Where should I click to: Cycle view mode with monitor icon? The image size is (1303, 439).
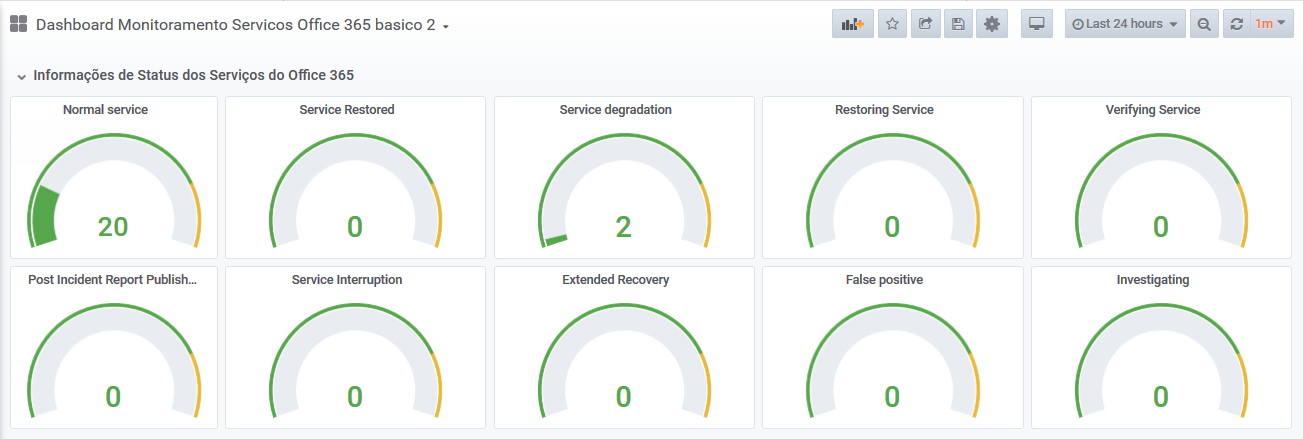pyautogui.click(x=1037, y=24)
